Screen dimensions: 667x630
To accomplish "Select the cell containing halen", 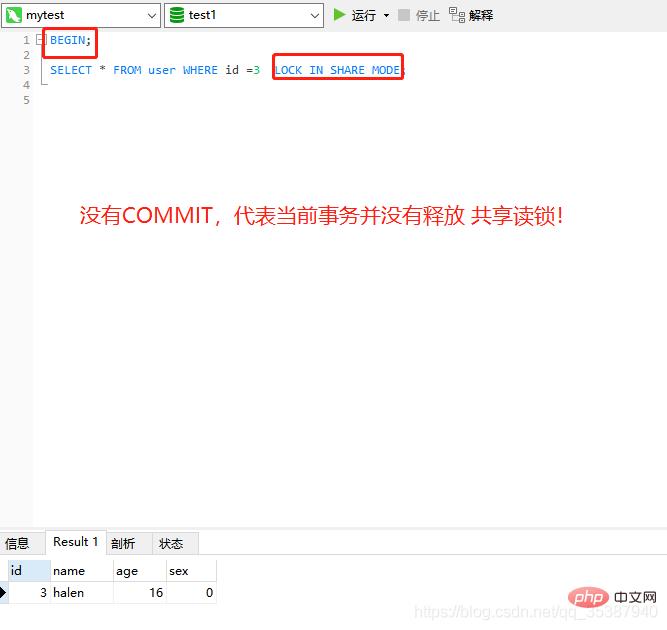I will click(x=82, y=593).
